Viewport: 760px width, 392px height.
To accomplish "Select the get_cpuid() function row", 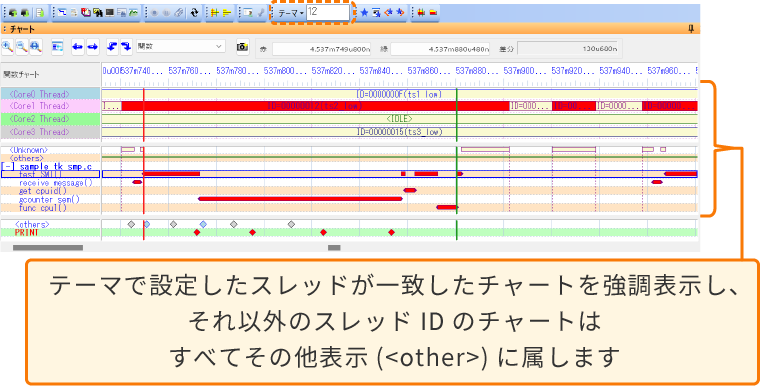I will click(x=51, y=191).
